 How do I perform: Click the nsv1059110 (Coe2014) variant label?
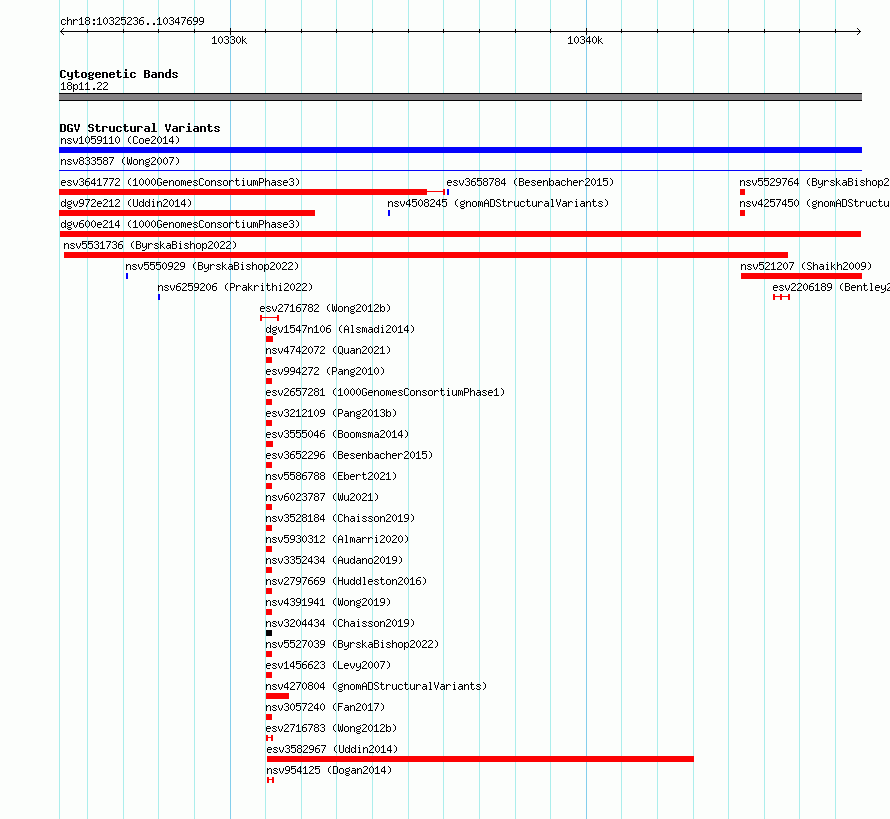pos(120,140)
